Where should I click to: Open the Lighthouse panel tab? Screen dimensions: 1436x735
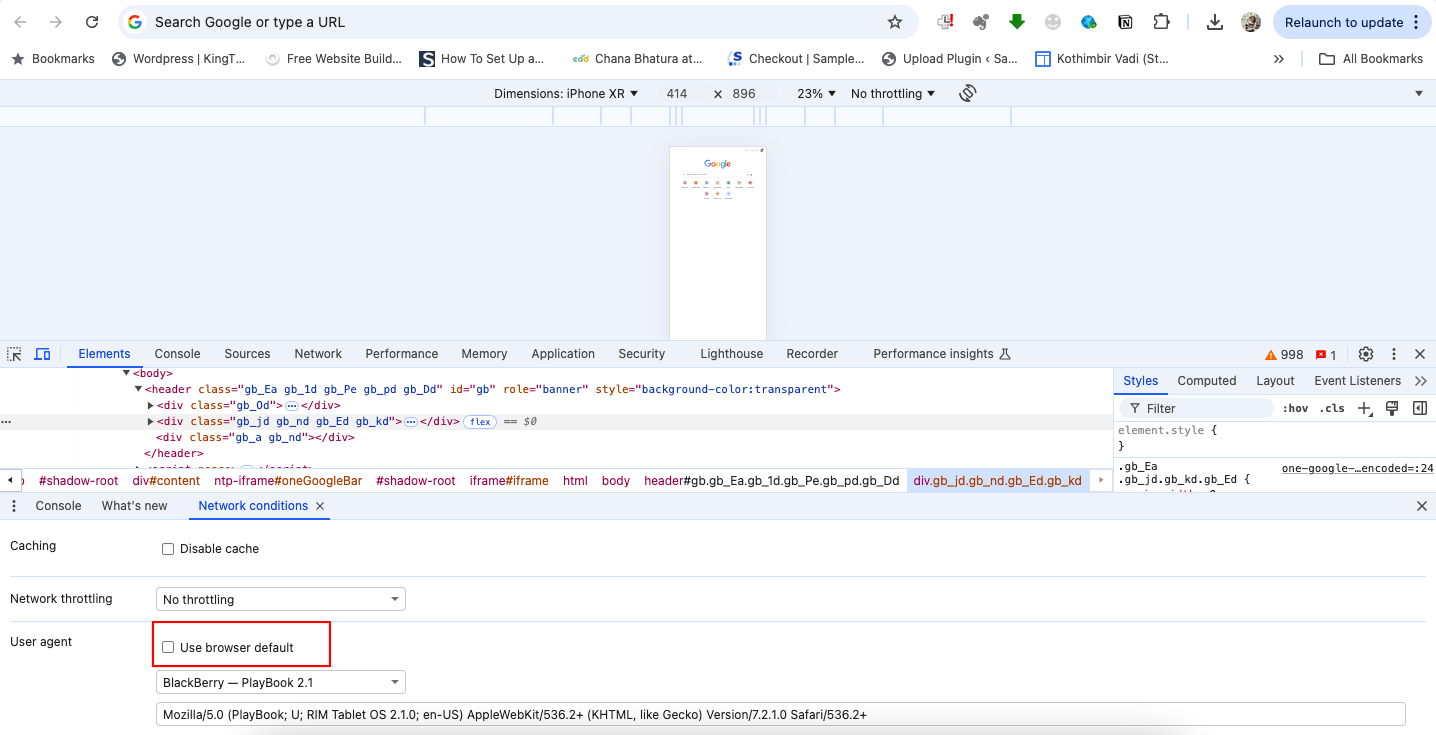pos(731,354)
